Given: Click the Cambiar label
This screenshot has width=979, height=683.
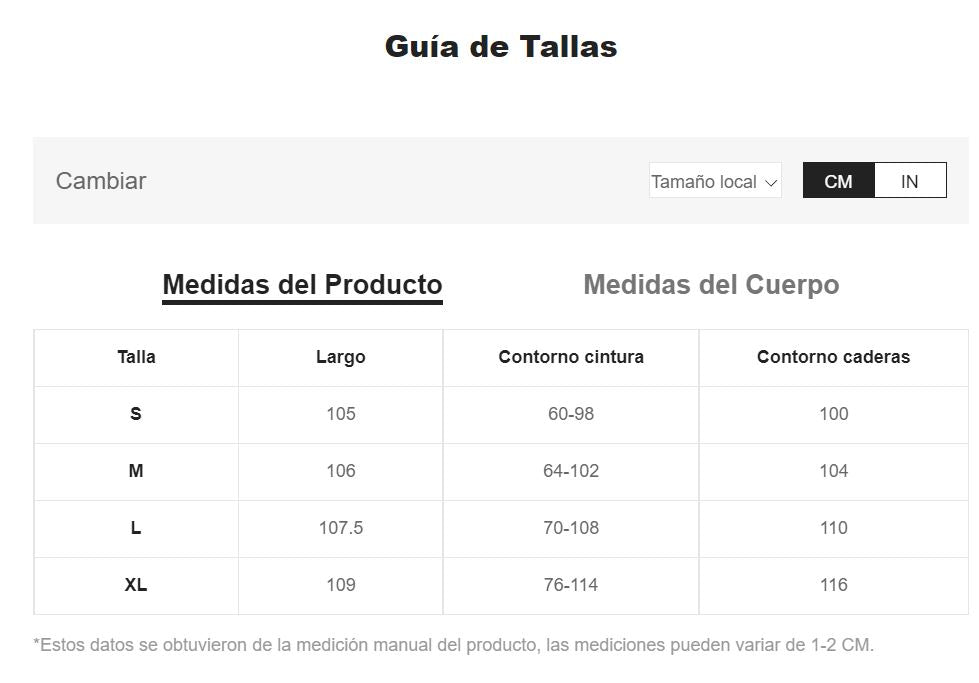Looking at the screenshot, I should [x=101, y=181].
